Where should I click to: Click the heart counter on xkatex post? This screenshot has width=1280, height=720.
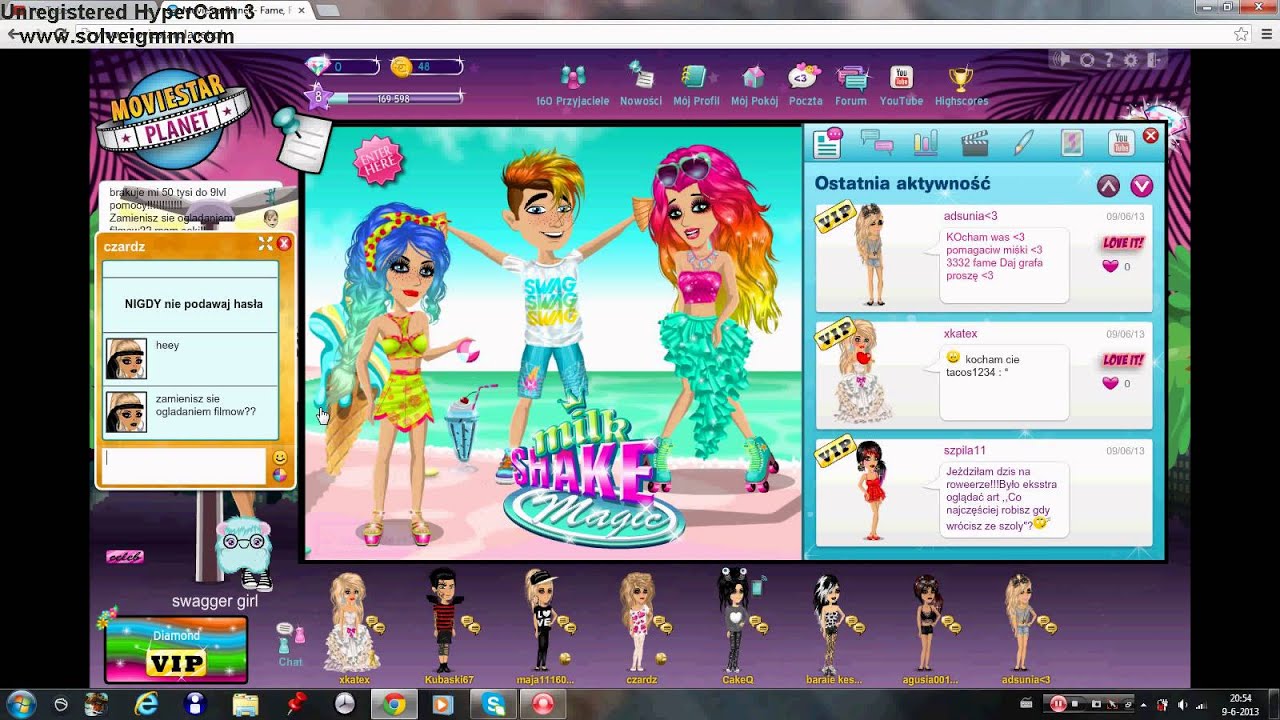click(x=1115, y=383)
